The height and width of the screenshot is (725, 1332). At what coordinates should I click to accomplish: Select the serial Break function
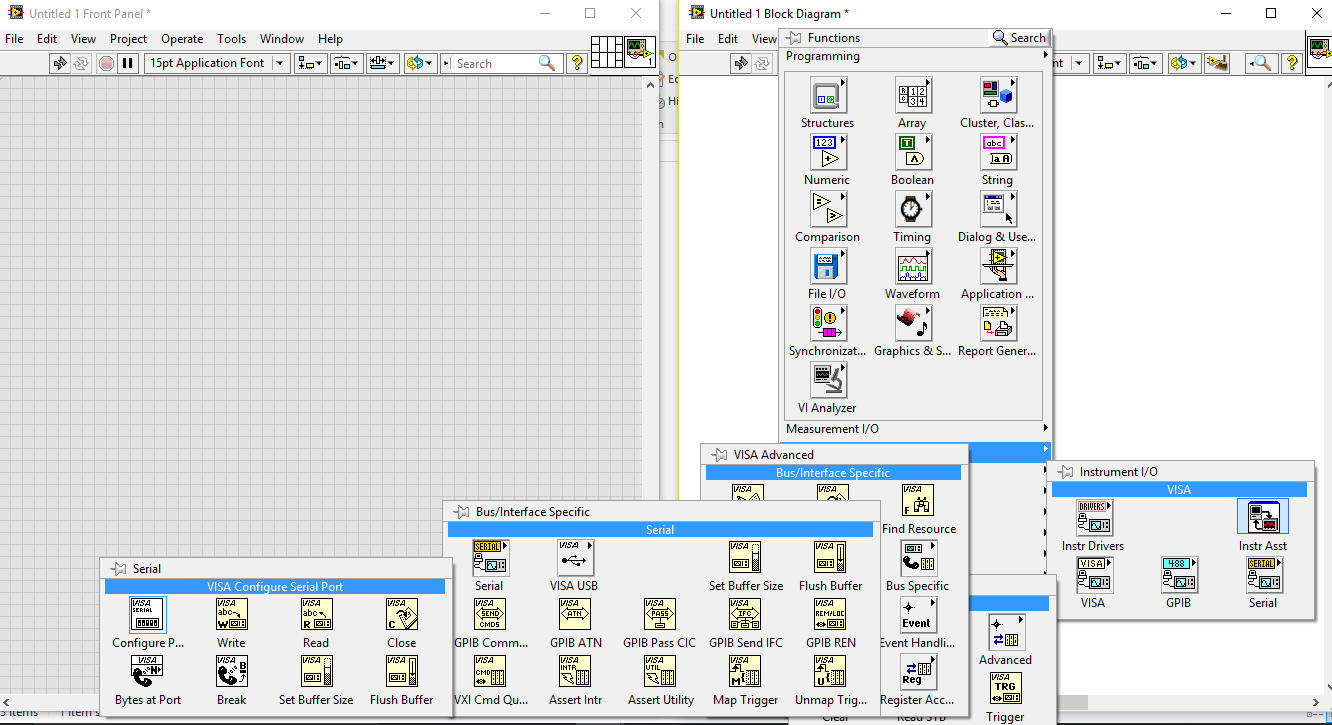tap(232, 672)
